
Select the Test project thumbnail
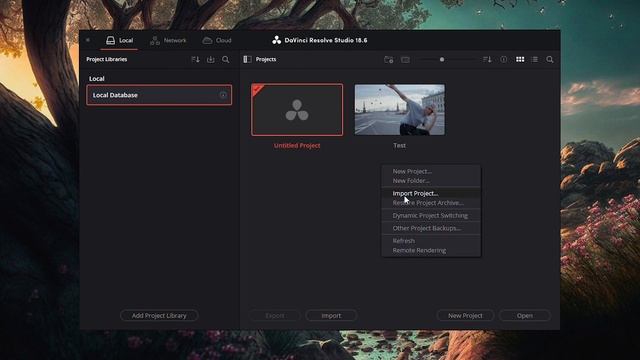400,110
